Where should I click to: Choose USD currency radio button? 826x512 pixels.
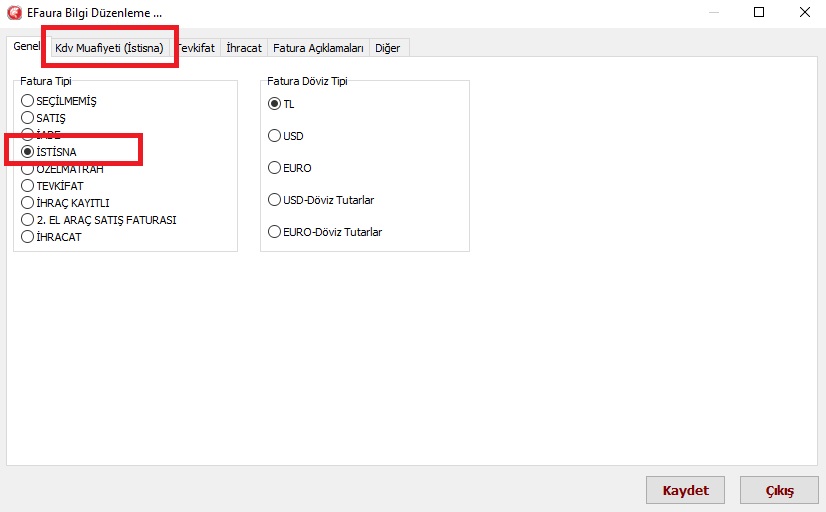[x=275, y=136]
